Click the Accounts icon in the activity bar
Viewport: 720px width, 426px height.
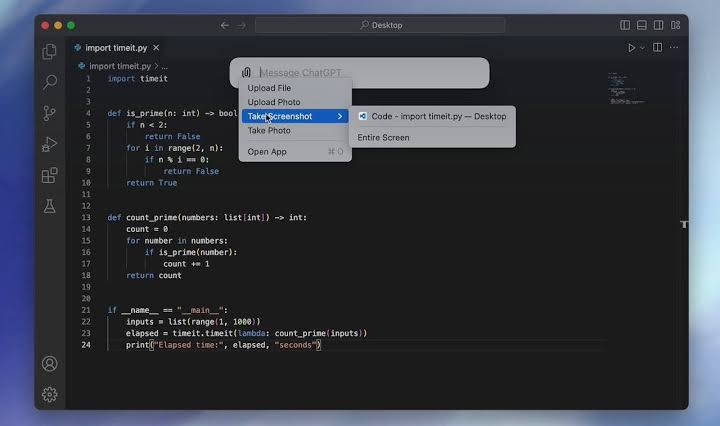tap(49, 364)
